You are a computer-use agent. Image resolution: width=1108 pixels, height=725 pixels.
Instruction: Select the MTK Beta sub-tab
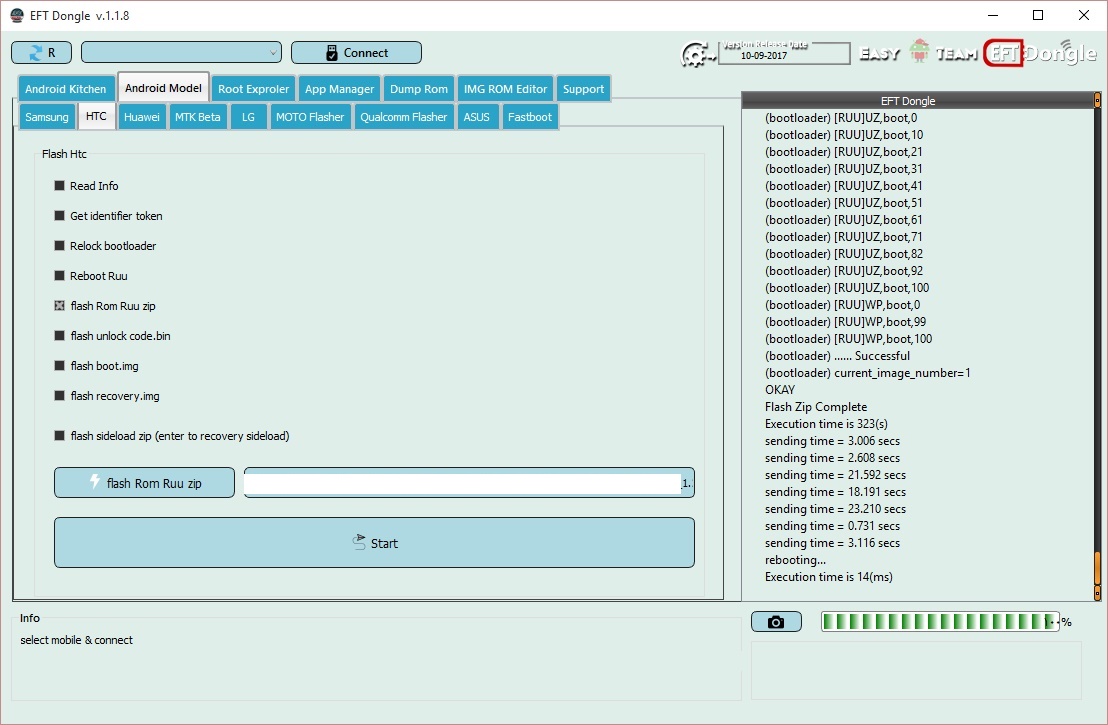[198, 117]
